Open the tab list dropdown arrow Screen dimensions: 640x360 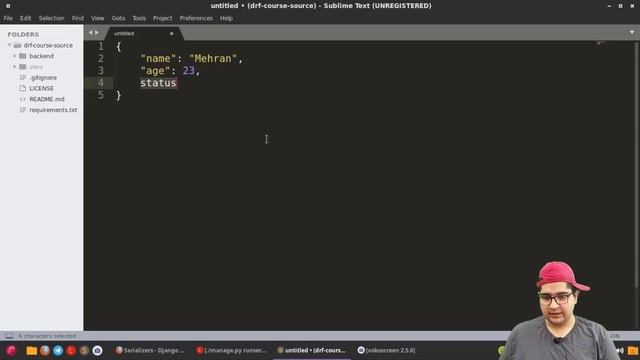tap(631, 33)
